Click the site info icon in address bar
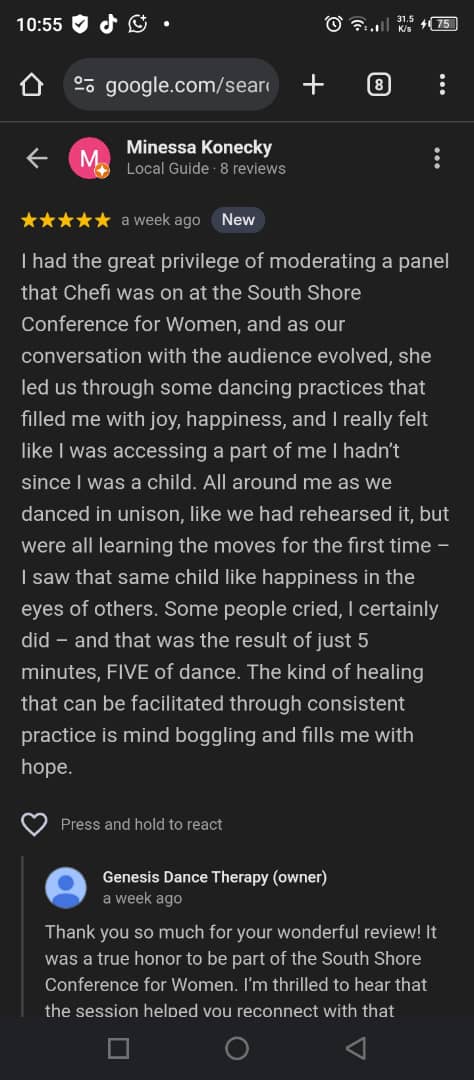Image resolution: width=474 pixels, height=1080 pixels. (85, 85)
